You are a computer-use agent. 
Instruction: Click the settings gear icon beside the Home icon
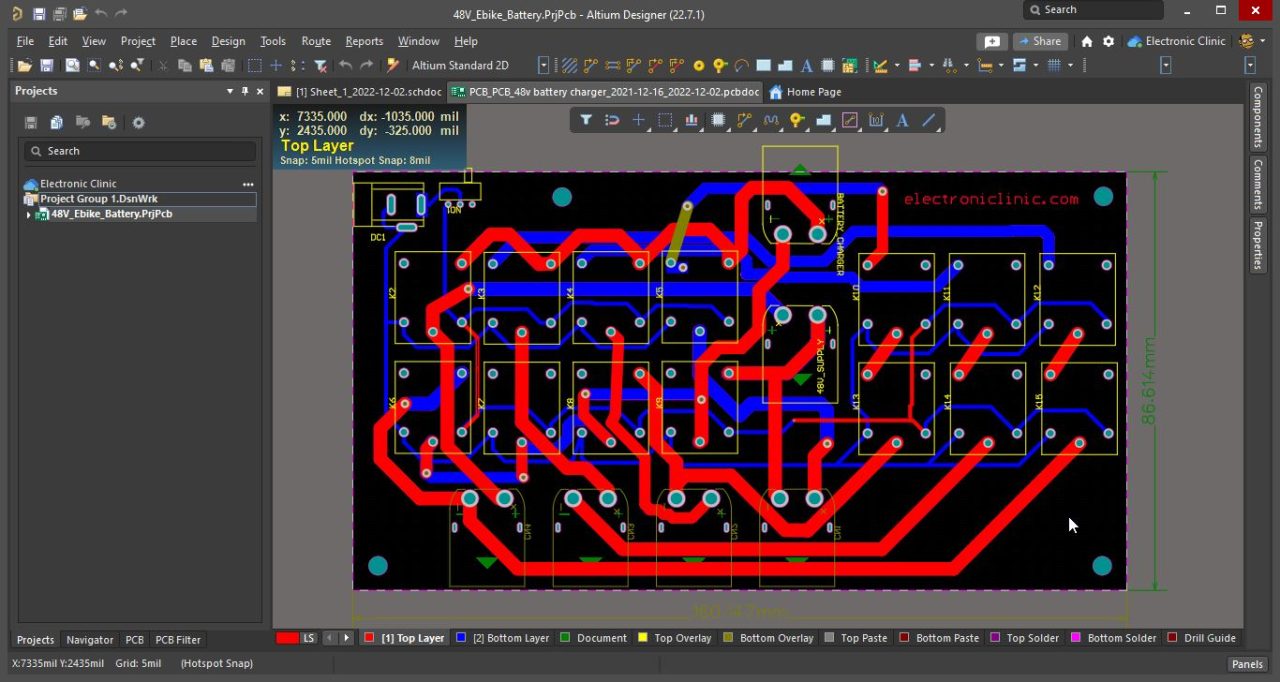pos(1108,41)
